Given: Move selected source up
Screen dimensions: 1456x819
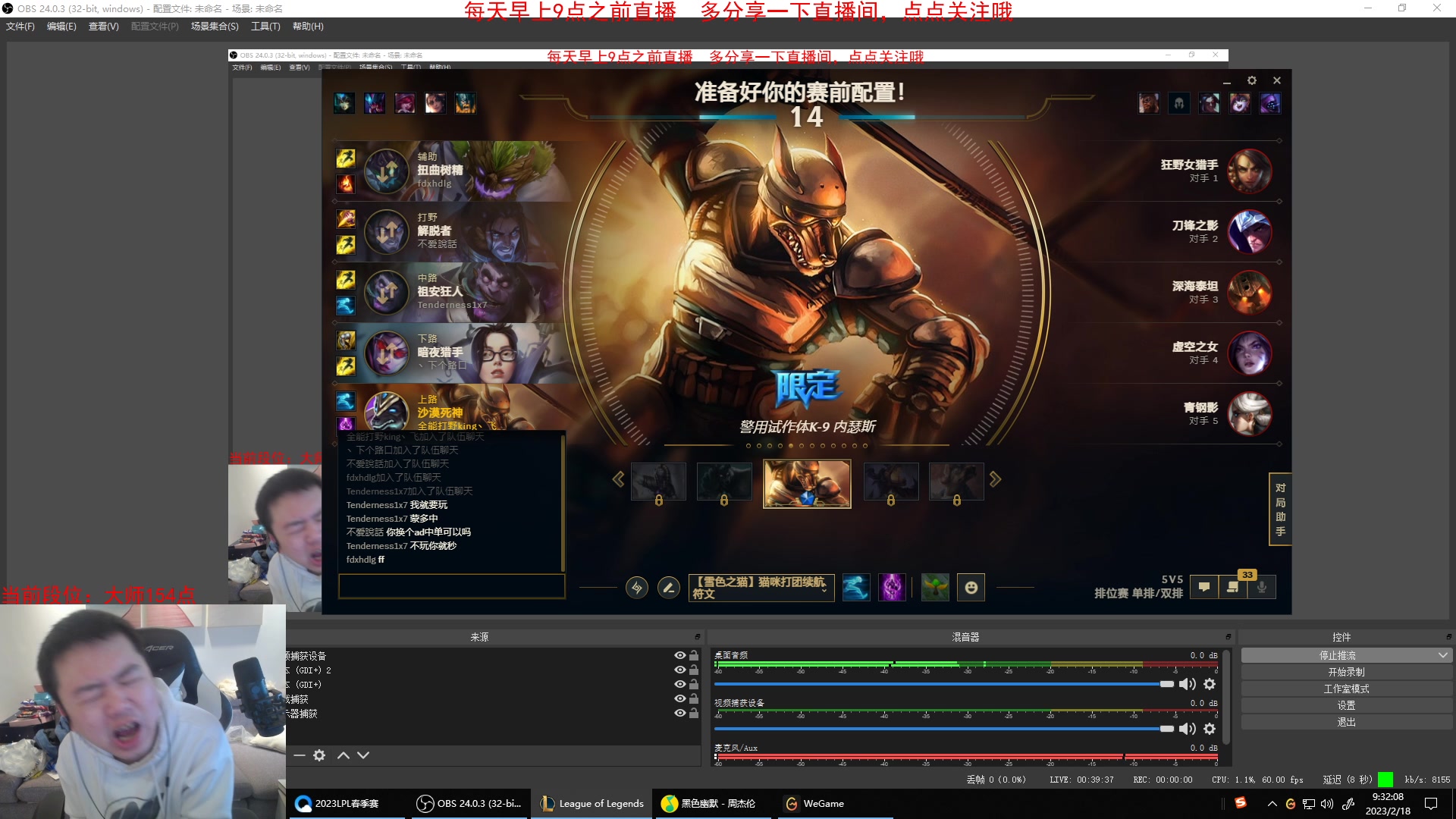Looking at the screenshot, I should (x=344, y=755).
